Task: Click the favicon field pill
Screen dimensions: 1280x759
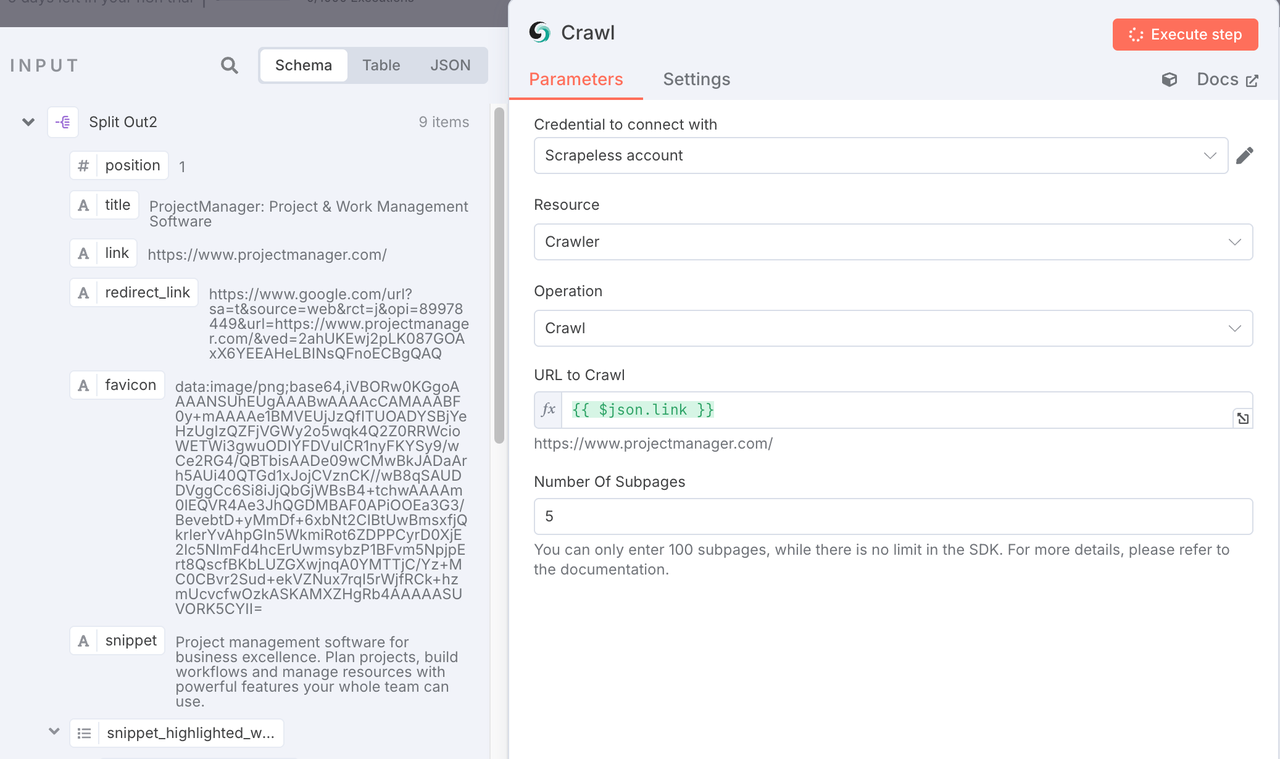Action: [x=117, y=385]
